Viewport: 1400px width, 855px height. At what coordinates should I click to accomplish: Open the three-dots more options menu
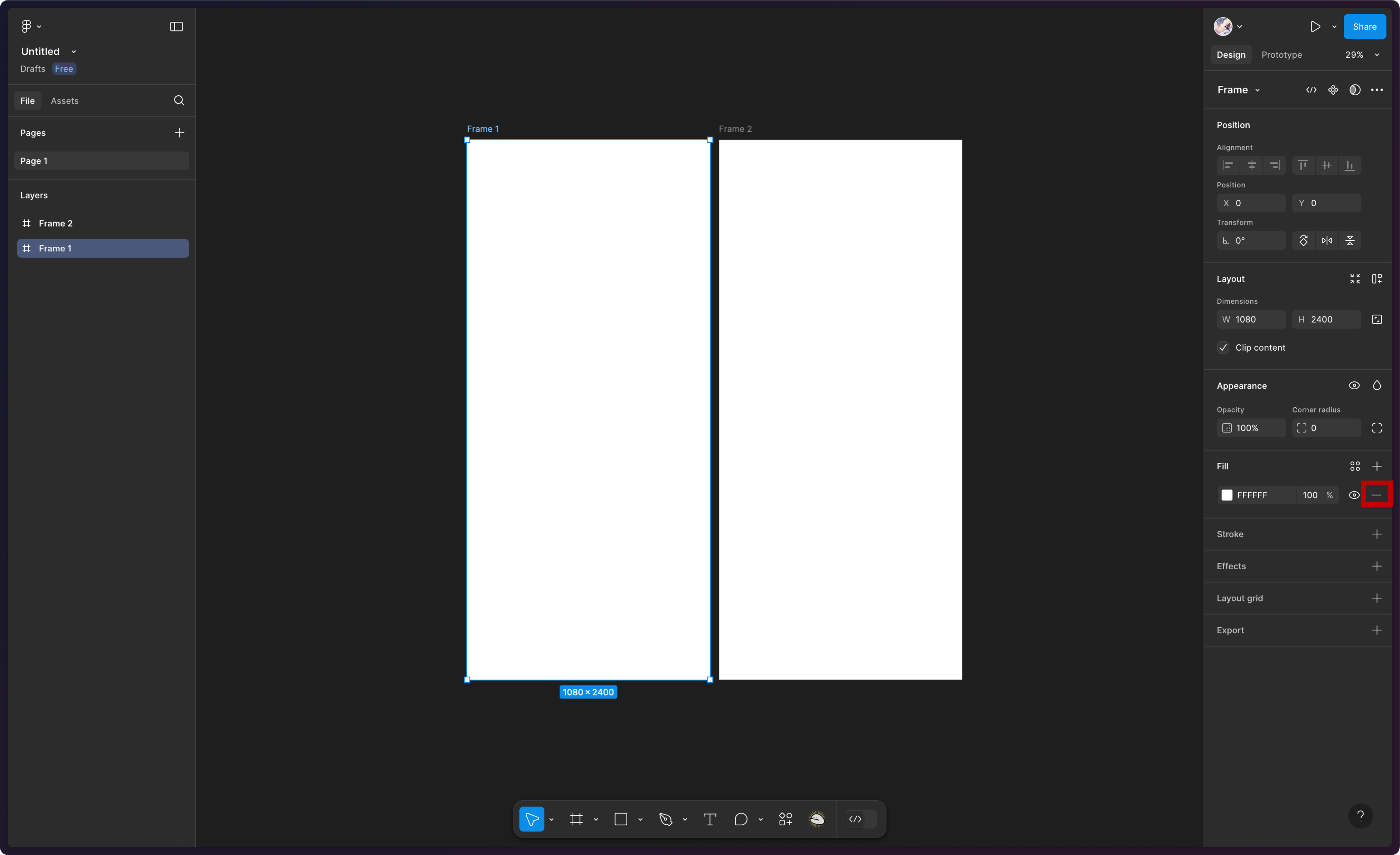pyautogui.click(x=1377, y=90)
